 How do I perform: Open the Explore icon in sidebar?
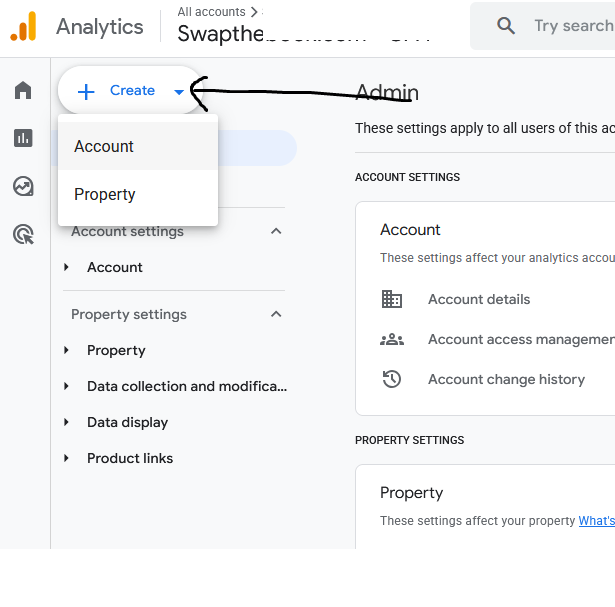pos(23,186)
